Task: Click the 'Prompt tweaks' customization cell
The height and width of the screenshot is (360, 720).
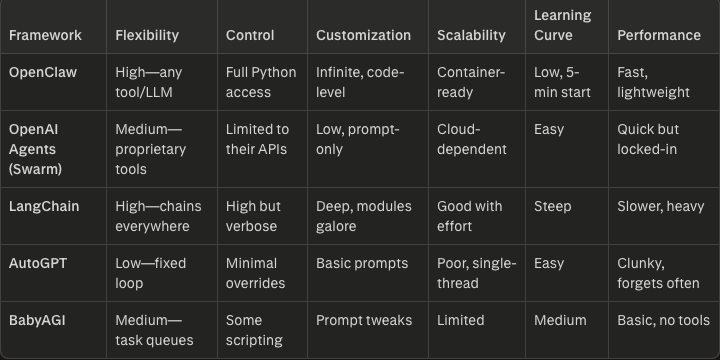Action: tap(364, 321)
